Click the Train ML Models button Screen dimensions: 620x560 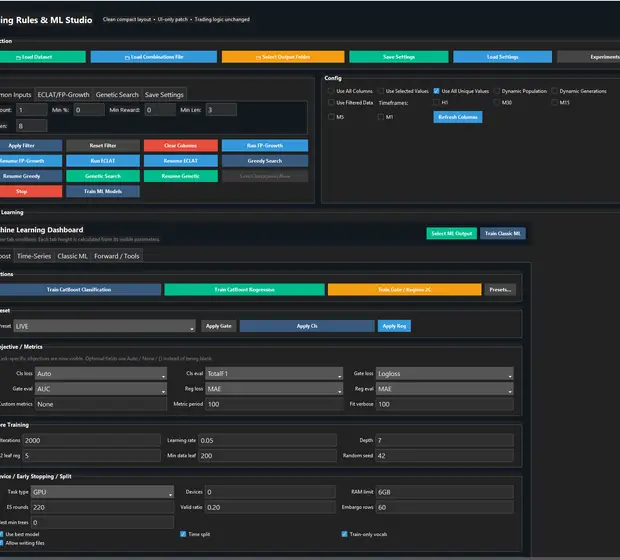click(103, 191)
